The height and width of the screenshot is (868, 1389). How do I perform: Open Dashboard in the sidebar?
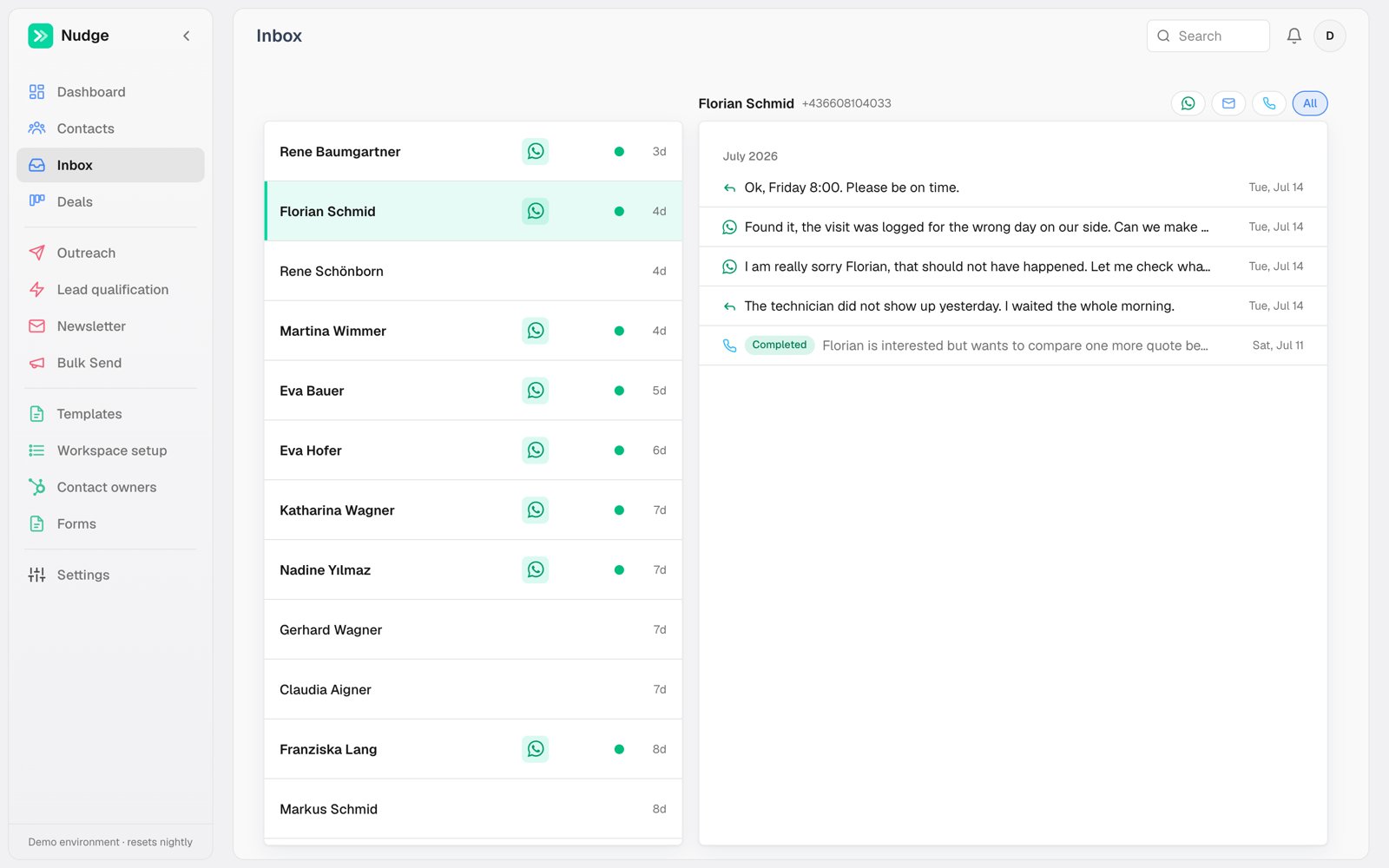[110, 92]
